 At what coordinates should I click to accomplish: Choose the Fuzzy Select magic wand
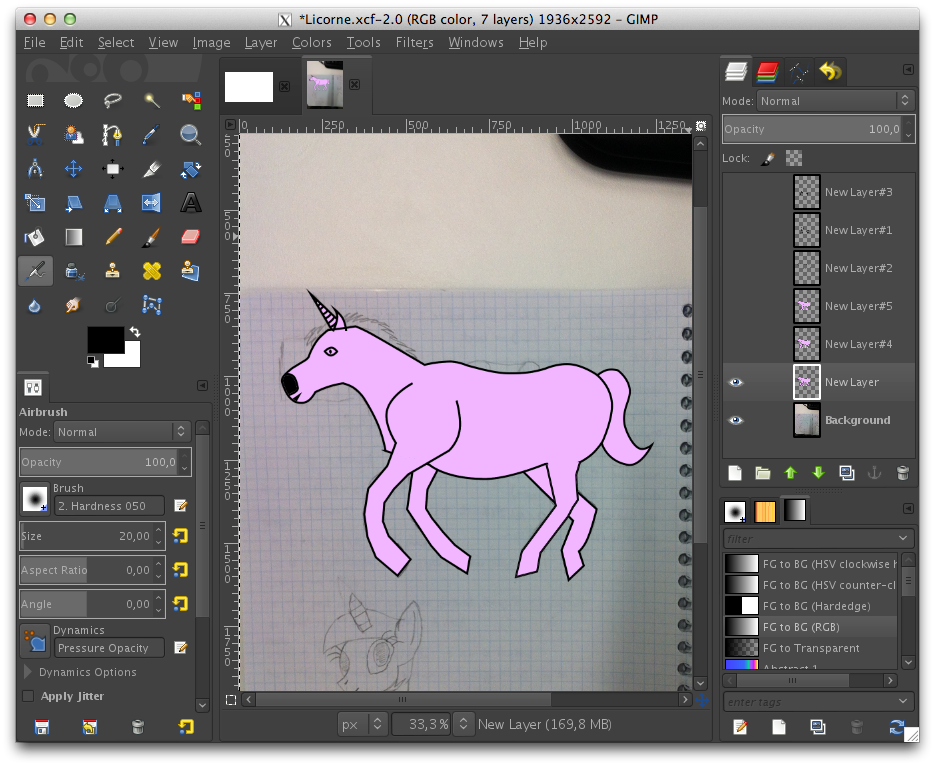[x=151, y=100]
